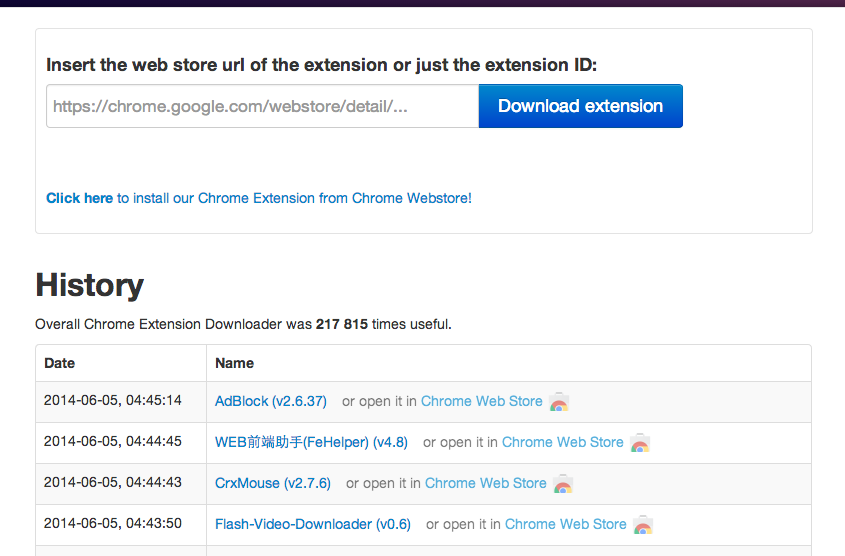Open the AdBlock (v2.6.37) download link
Image resolution: width=845 pixels, height=556 pixels.
click(x=271, y=401)
